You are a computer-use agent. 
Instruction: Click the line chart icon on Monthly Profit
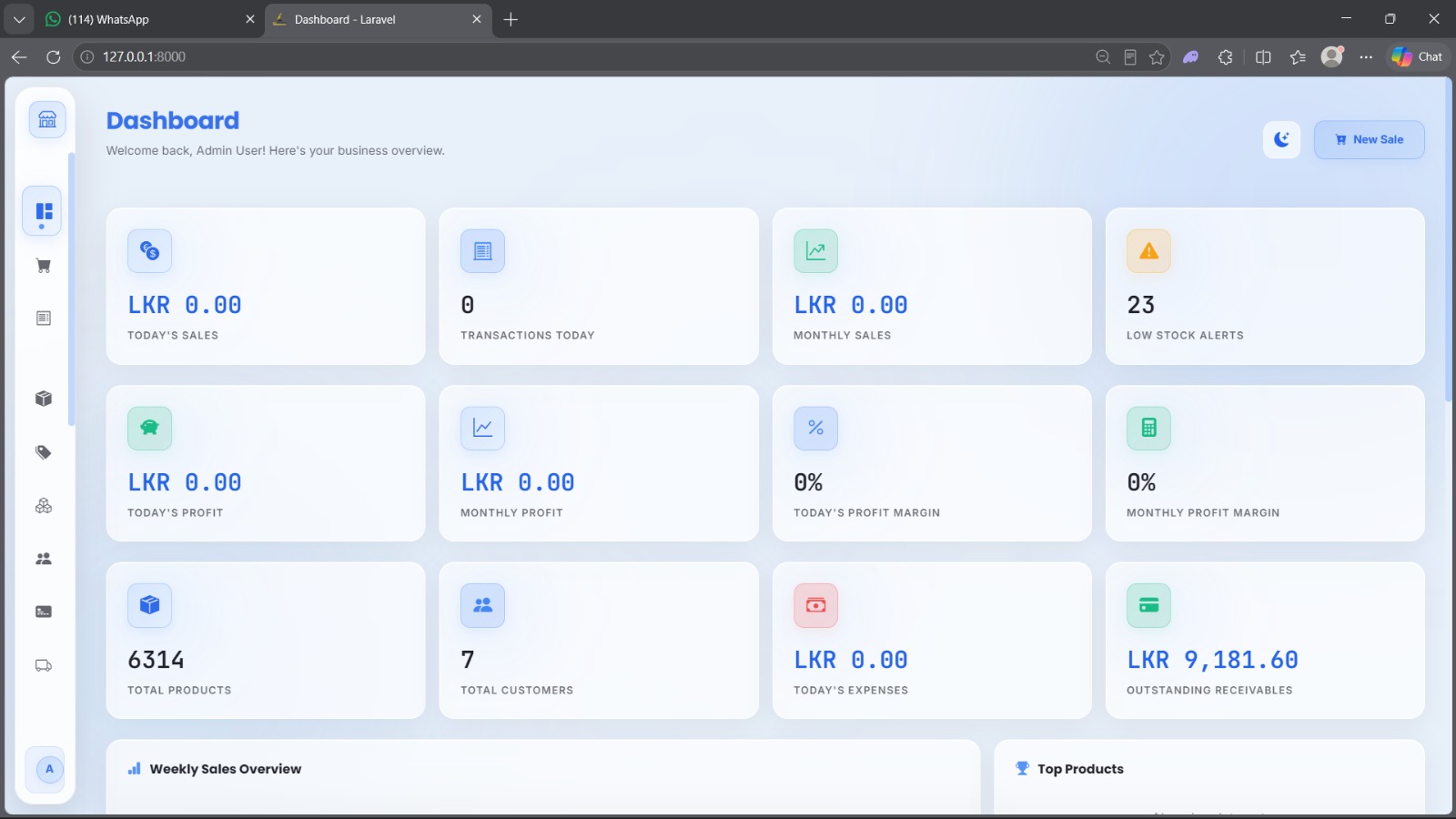click(x=482, y=428)
